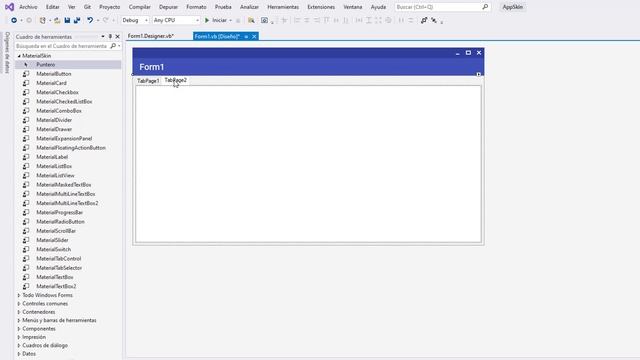This screenshot has height=360, width=640.
Task: Switch to the Form1.Designer.vb tab
Action: click(x=151, y=36)
